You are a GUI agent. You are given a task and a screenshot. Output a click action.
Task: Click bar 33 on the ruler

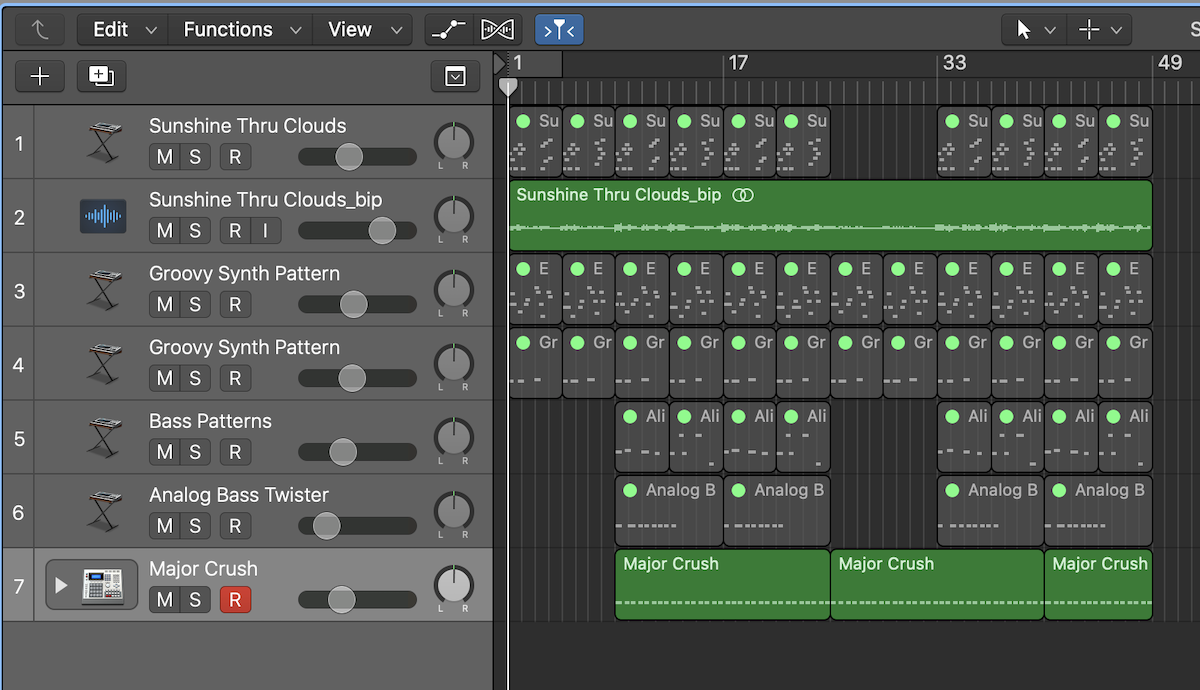[954, 63]
